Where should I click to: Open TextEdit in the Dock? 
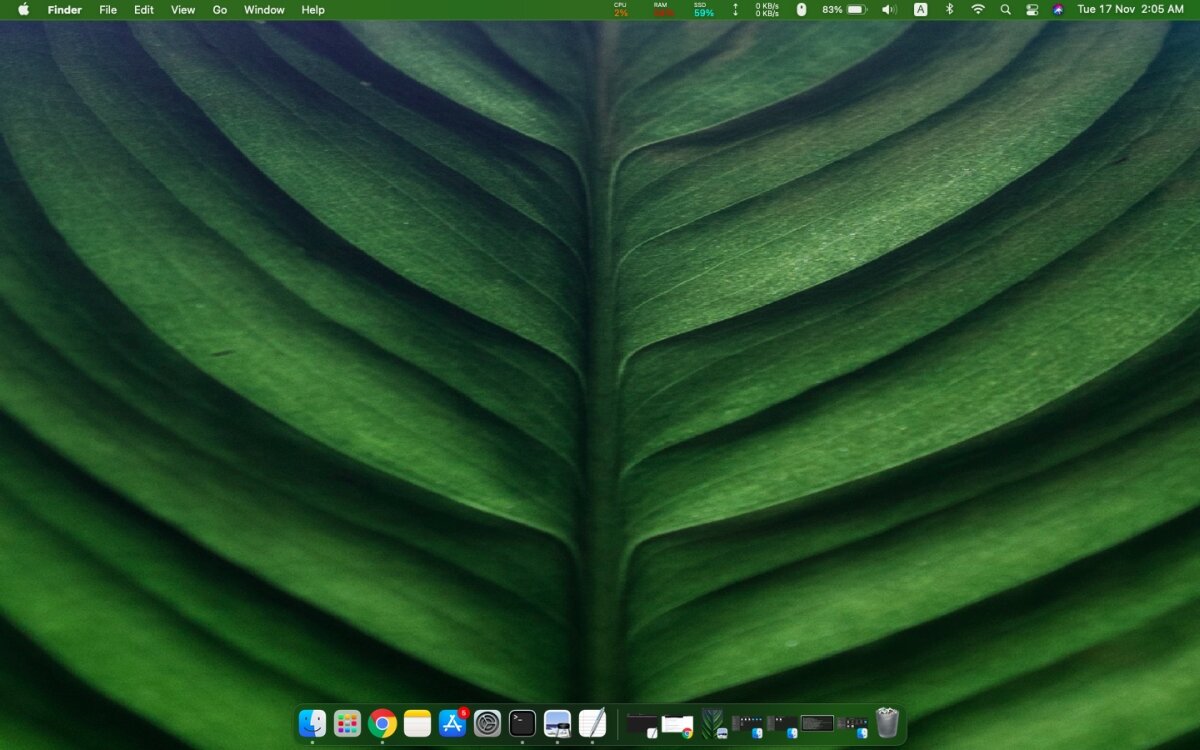[592, 723]
